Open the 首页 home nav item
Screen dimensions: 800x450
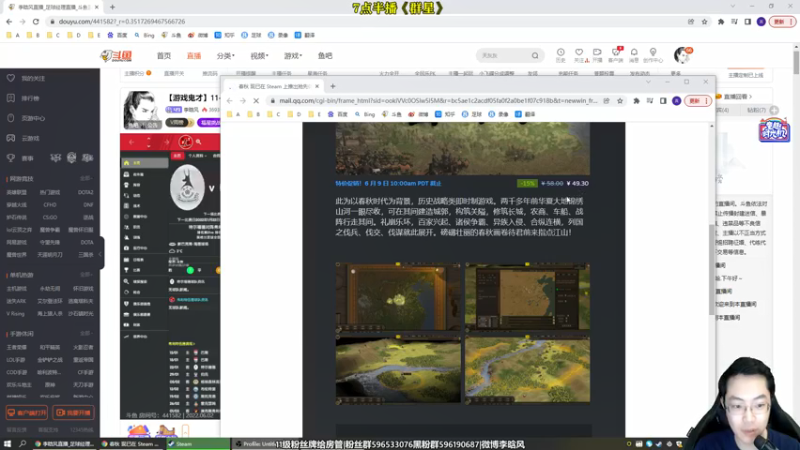164,56
